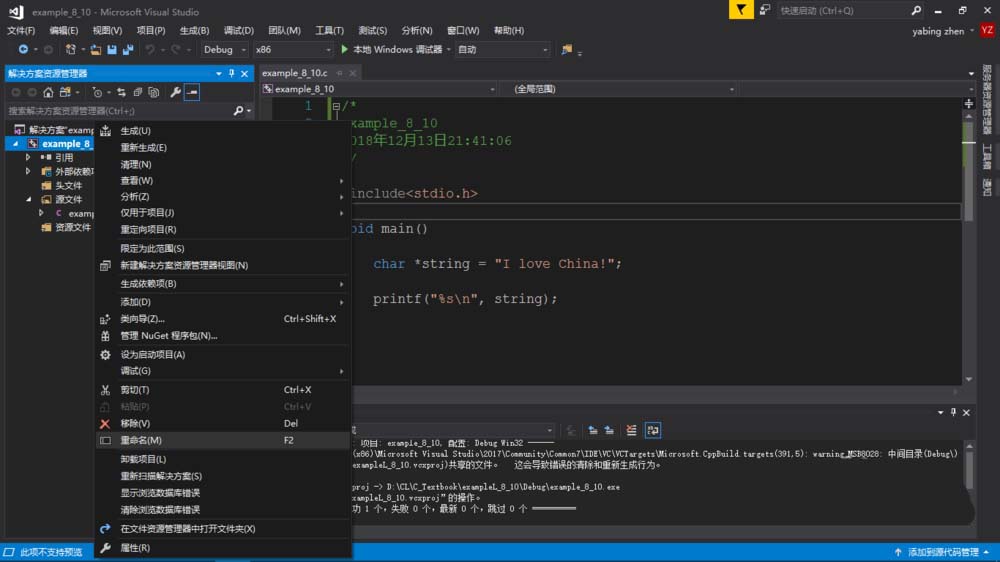This screenshot has width=1000, height=562.
Task: Toggle word wrap in the Output panel
Action: click(652, 430)
